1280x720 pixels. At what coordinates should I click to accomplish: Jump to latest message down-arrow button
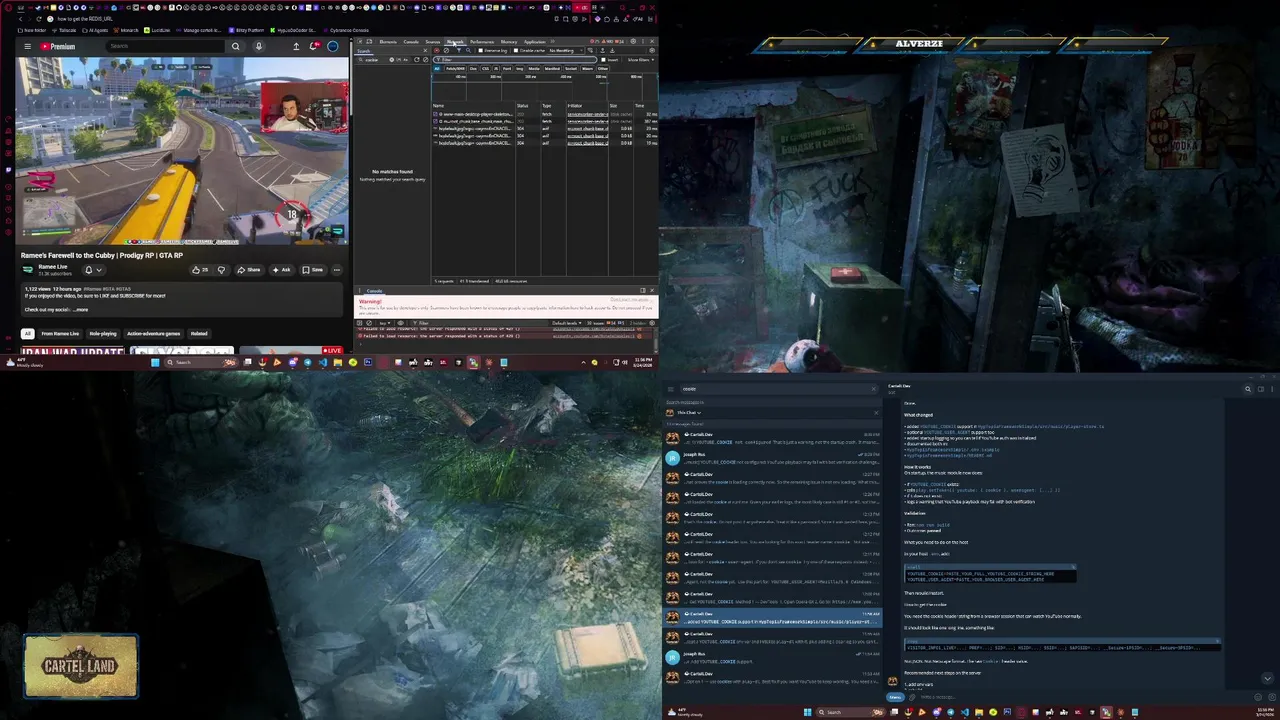click(x=1267, y=678)
